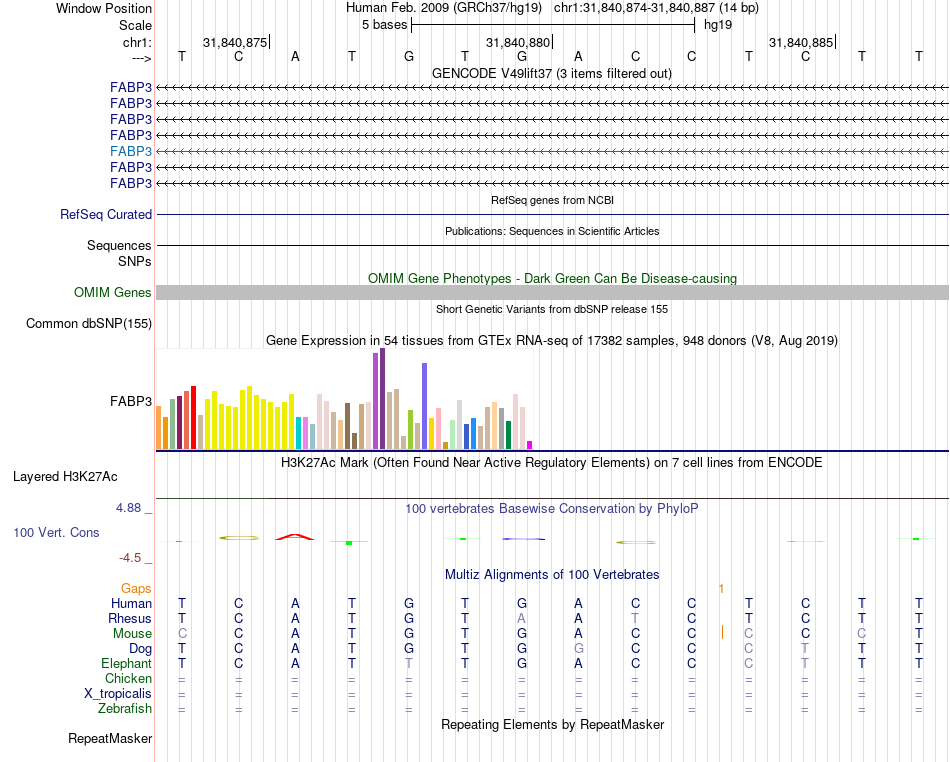The height and width of the screenshot is (762, 950).
Task: Click the light blue FABP3 intron arrow line
Action: click(x=553, y=151)
